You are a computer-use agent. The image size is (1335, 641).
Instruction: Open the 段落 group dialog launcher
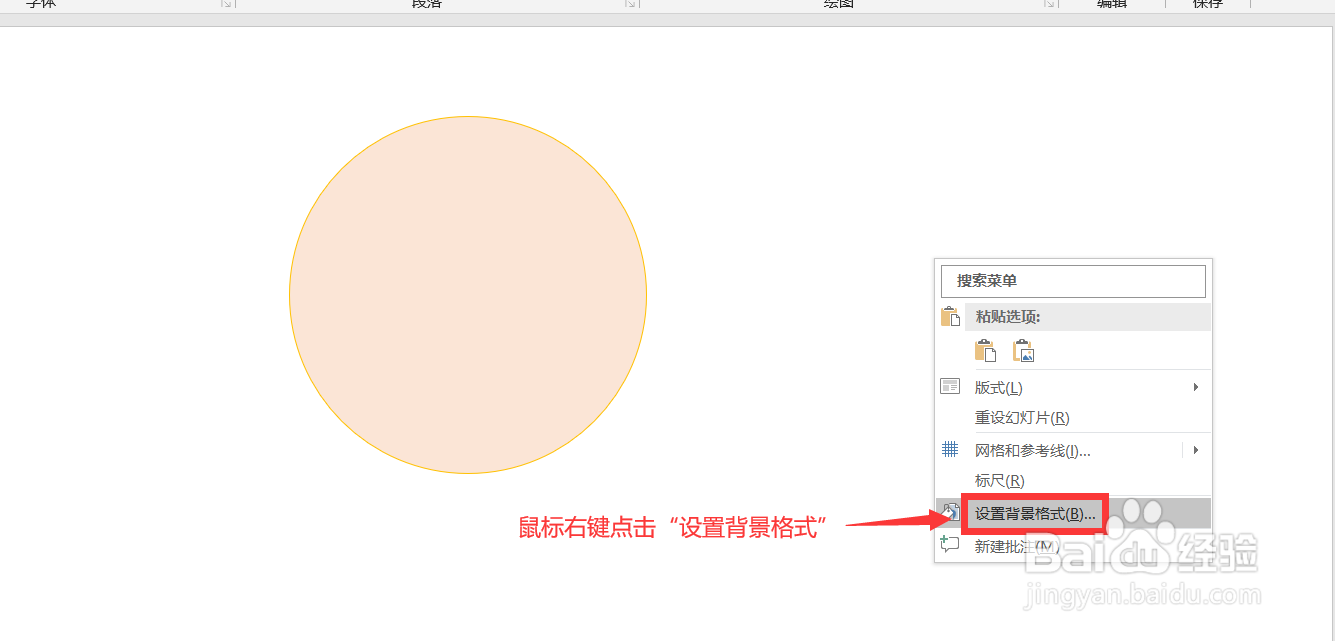tap(630, 5)
